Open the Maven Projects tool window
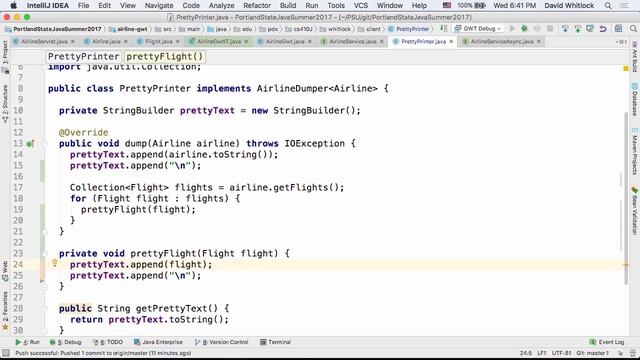The width and height of the screenshot is (640, 360). 635,151
